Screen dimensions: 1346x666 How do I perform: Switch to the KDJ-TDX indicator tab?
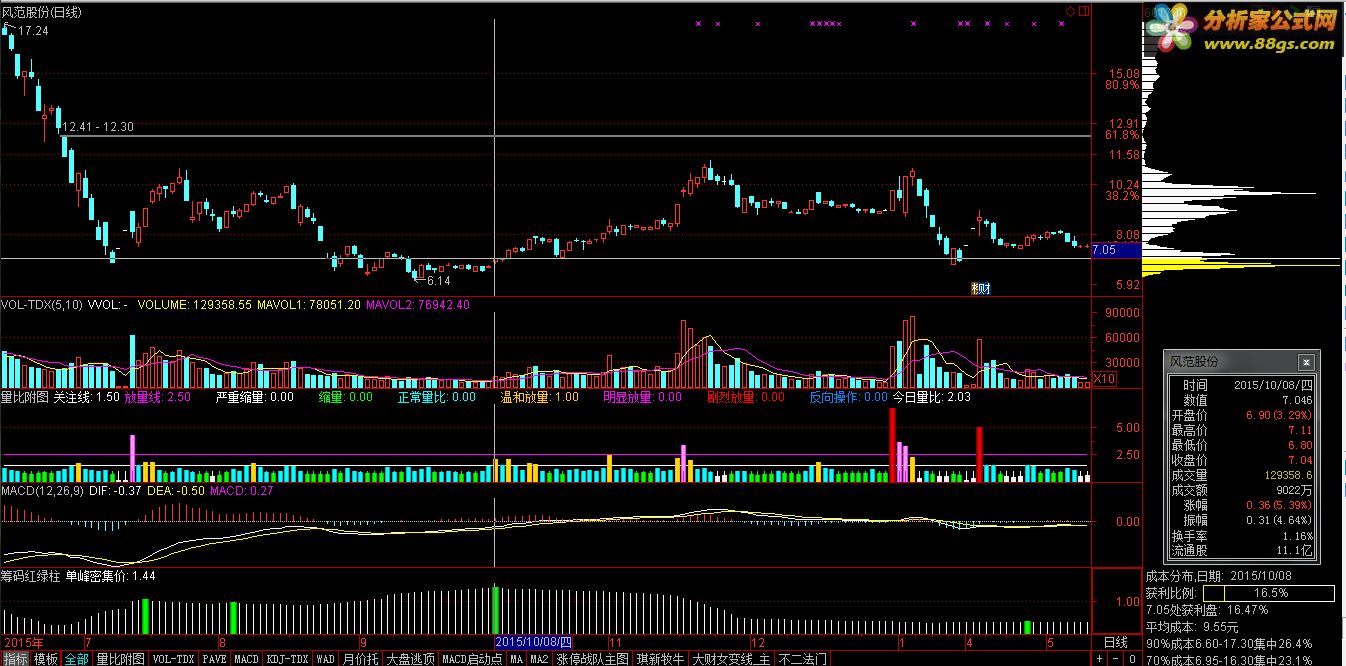coord(288,659)
